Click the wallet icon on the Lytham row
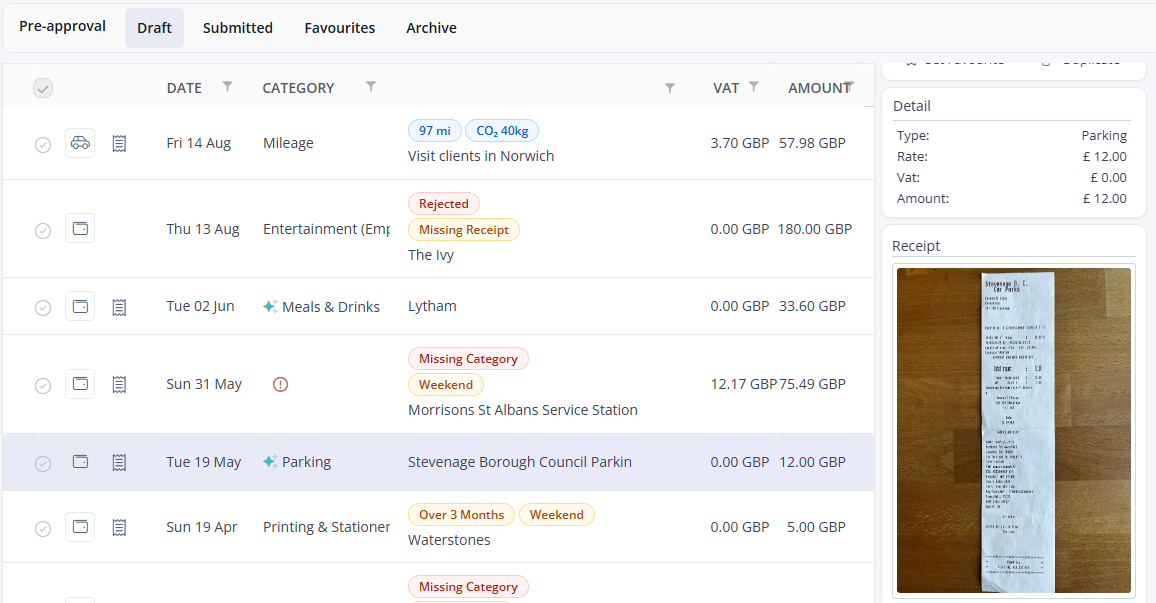 tap(80, 306)
